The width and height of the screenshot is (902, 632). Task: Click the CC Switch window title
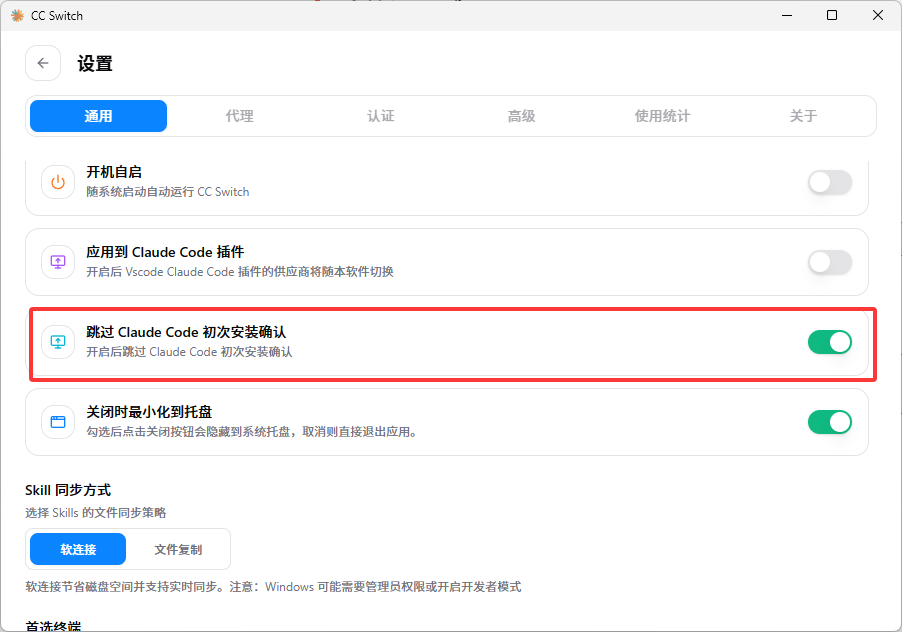pos(57,16)
